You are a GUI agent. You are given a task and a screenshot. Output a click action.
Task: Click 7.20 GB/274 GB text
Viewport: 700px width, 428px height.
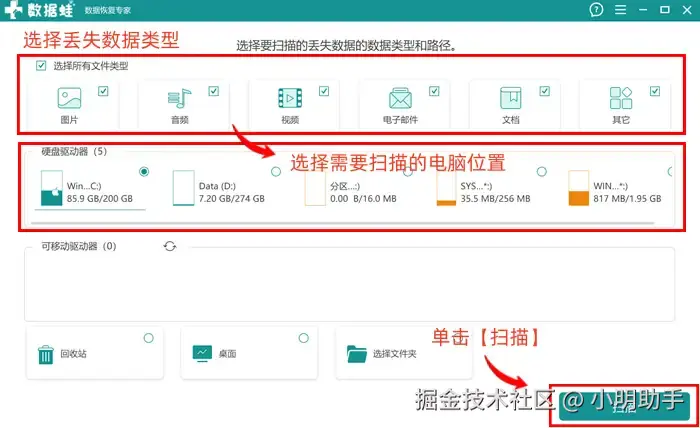pyautogui.click(x=232, y=199)
